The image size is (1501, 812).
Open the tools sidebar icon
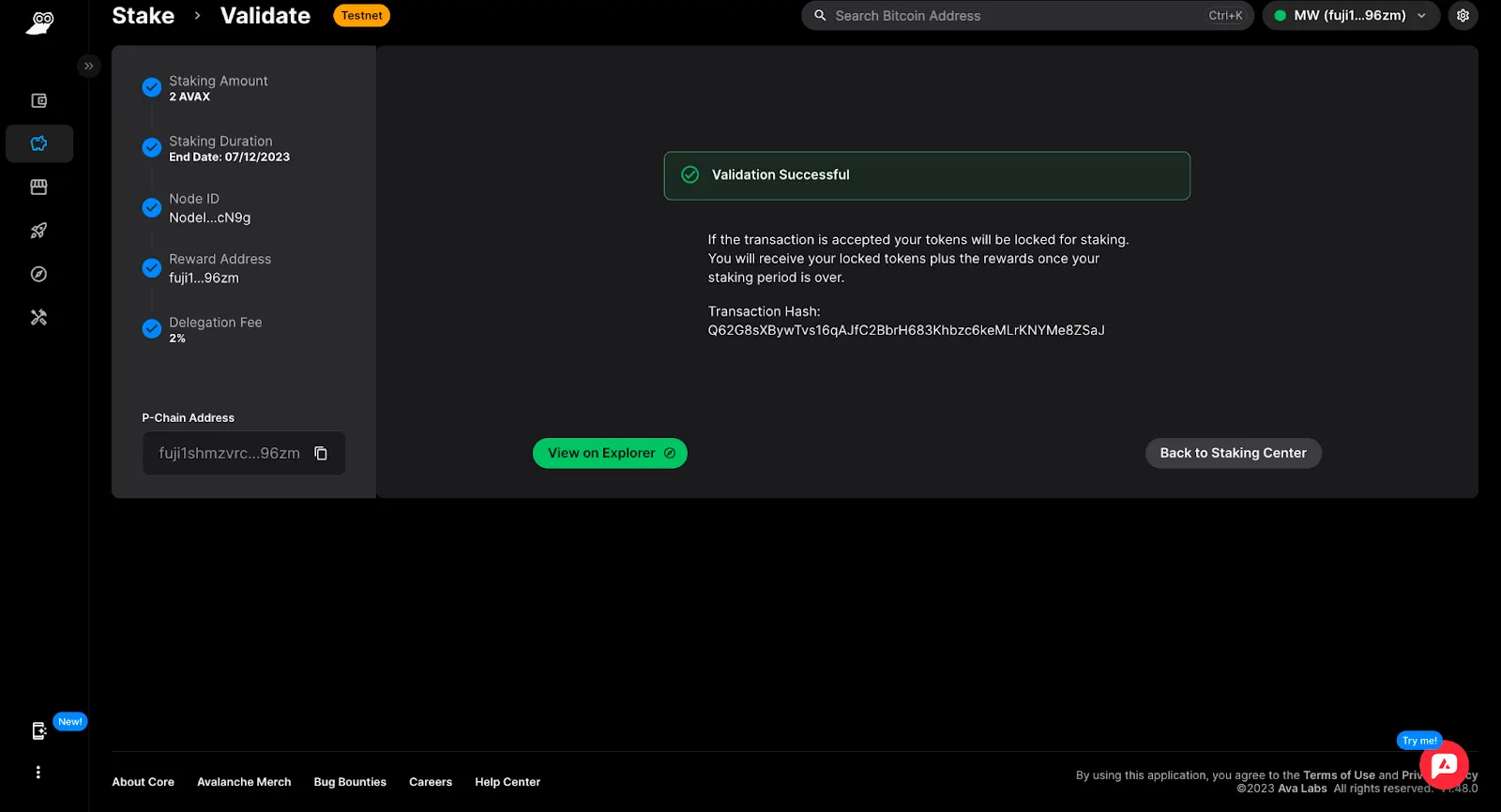(x=38, y=318)
